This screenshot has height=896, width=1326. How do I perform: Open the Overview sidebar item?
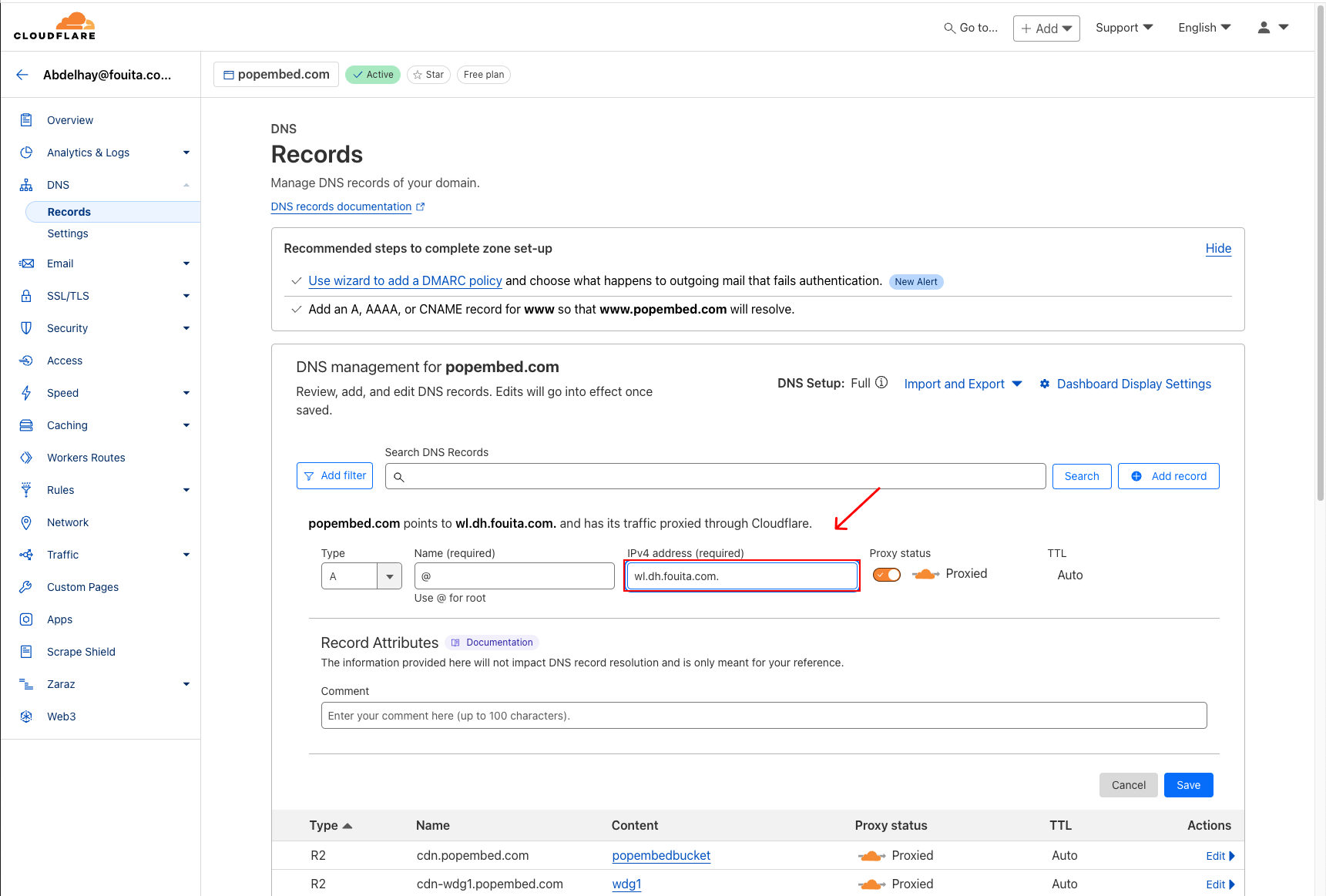(x=70, y=120)
